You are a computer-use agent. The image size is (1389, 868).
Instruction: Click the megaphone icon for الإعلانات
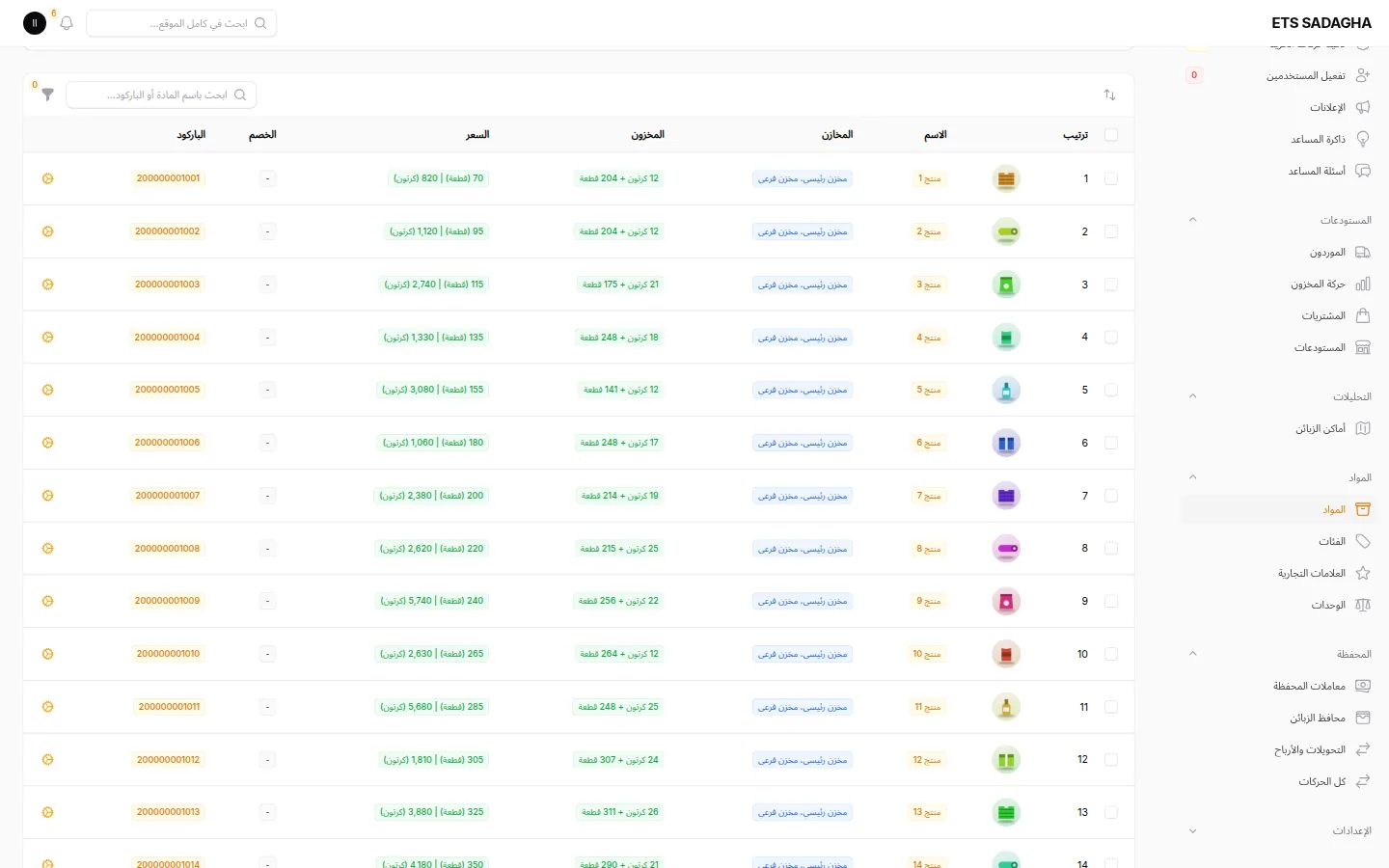click(x=1363, y=107)
